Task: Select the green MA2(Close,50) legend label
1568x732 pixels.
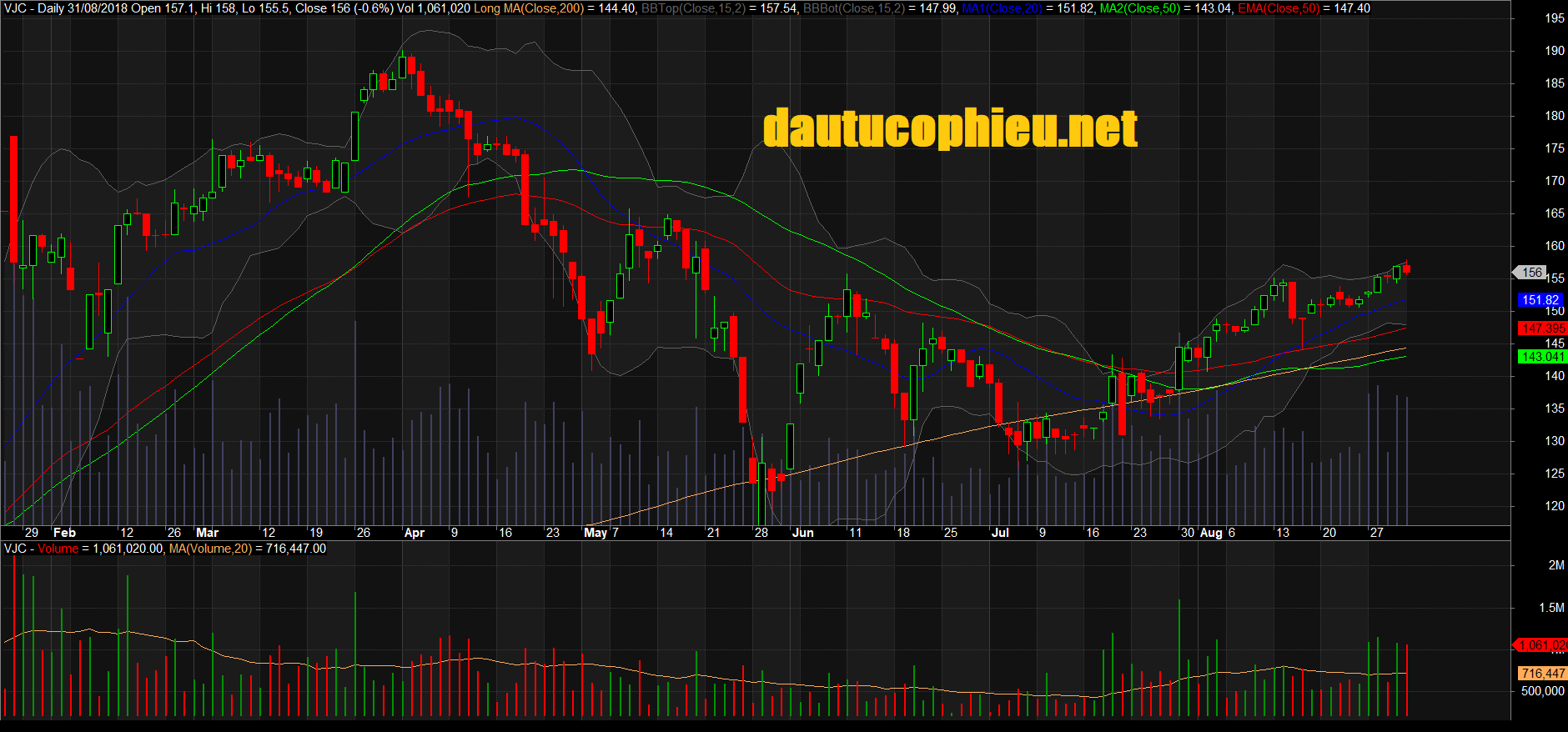Action: (x=1140, y=8)
